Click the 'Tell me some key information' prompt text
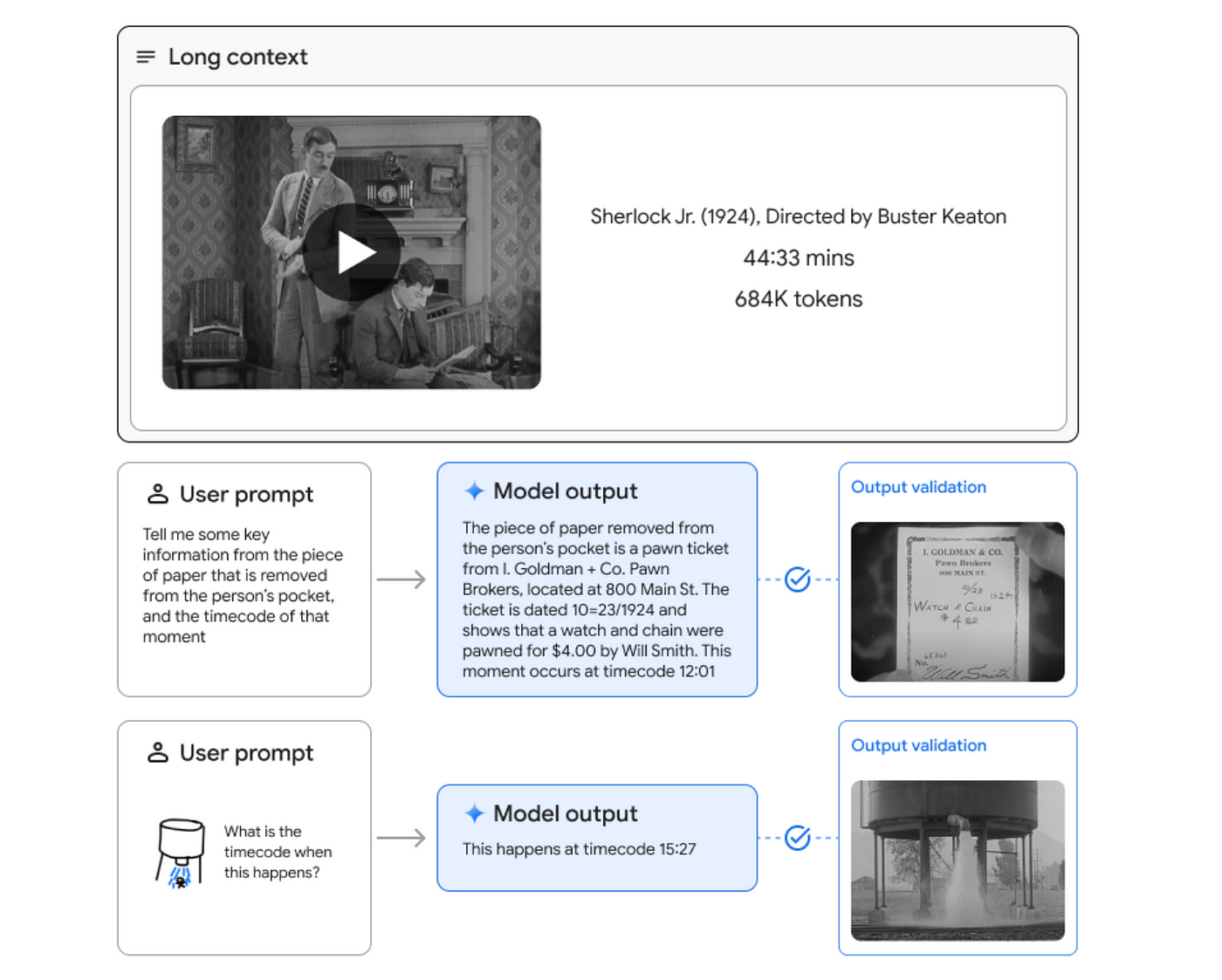 [243, 585]
